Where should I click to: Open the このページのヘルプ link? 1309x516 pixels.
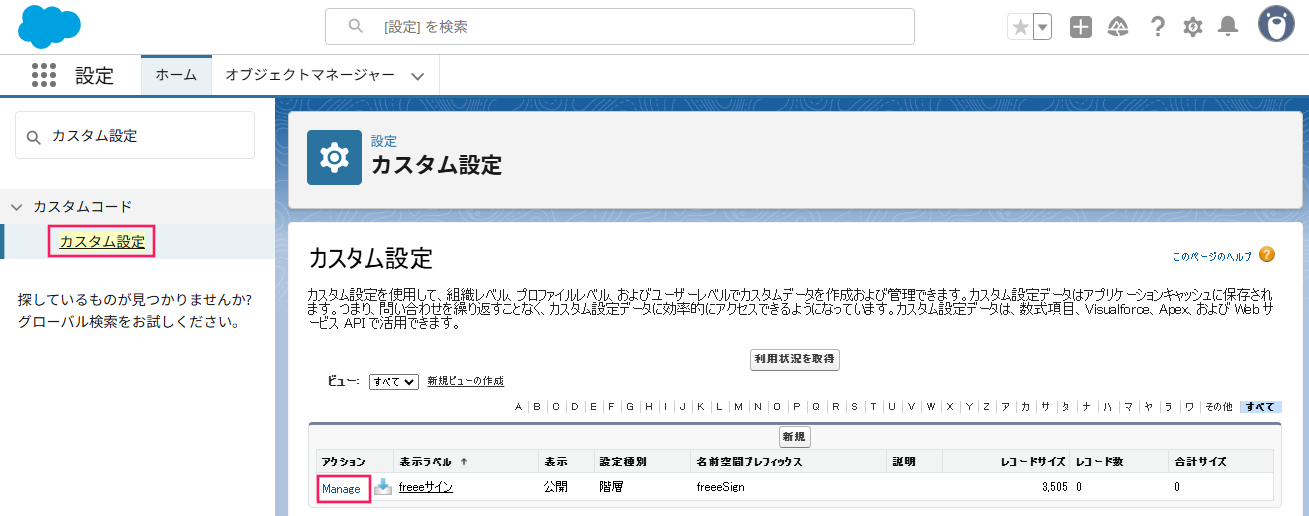click(x=1212, y=257)
